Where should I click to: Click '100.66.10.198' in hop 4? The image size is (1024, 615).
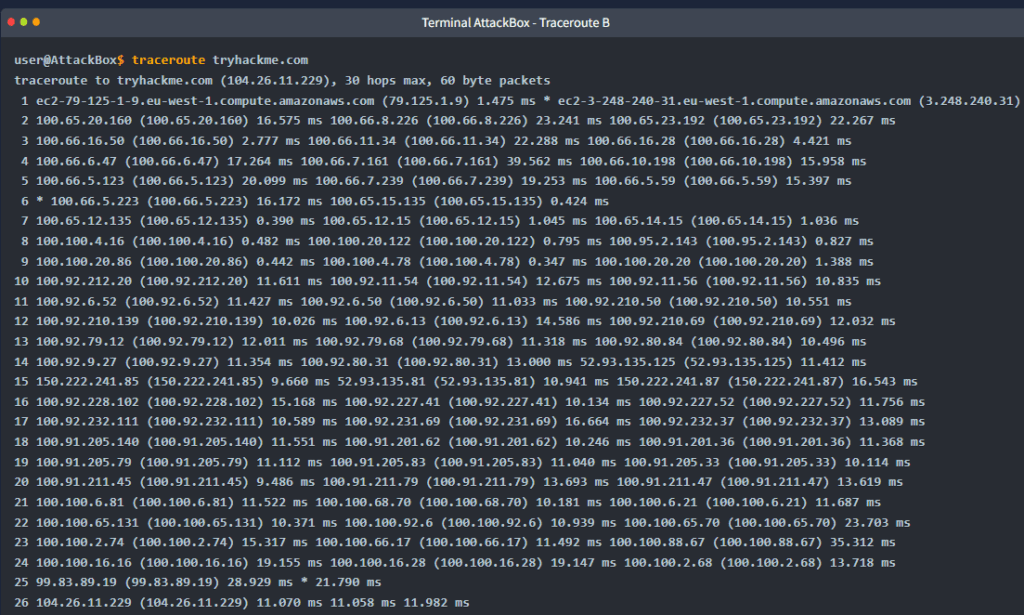[628, 161]
